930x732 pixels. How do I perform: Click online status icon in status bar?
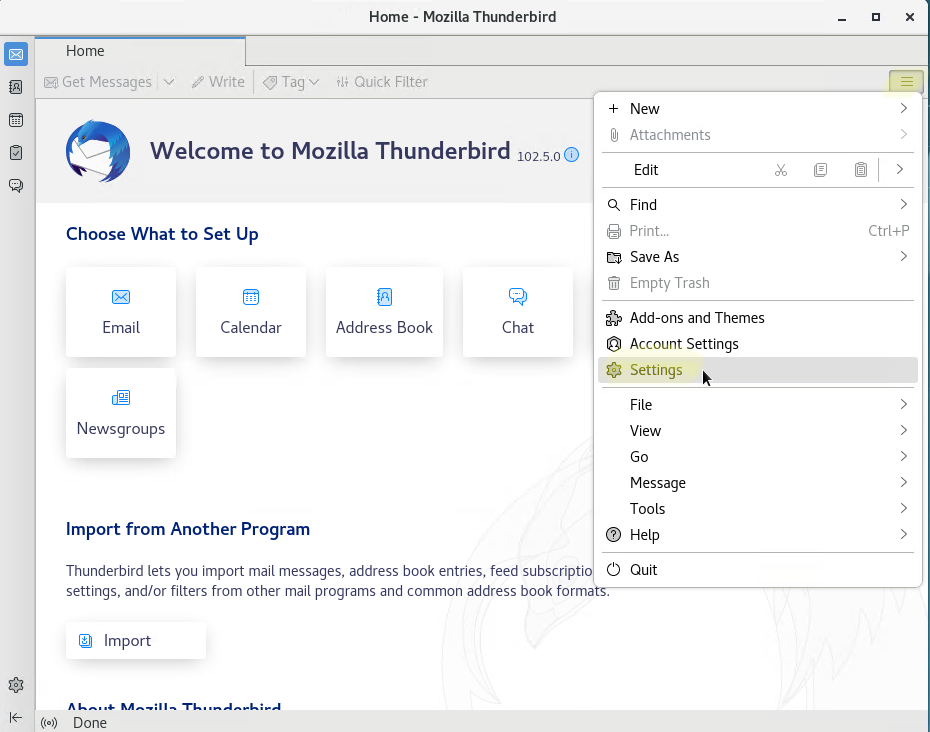pos(49,723)
